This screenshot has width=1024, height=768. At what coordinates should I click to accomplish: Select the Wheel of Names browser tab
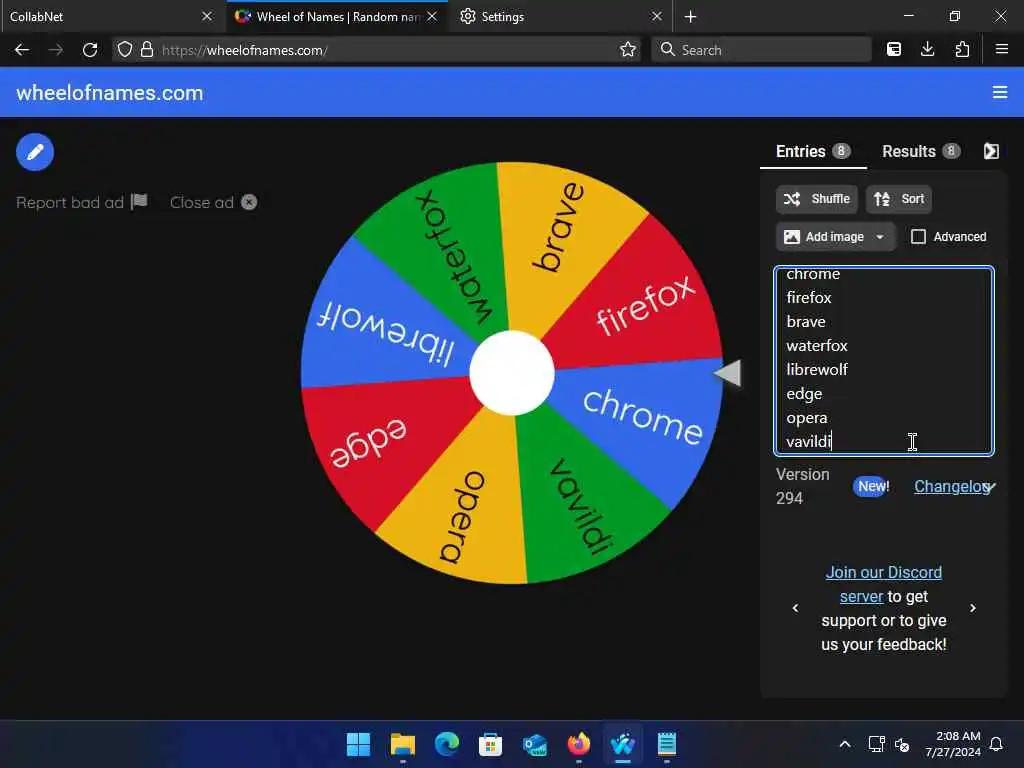coord(337,16)
